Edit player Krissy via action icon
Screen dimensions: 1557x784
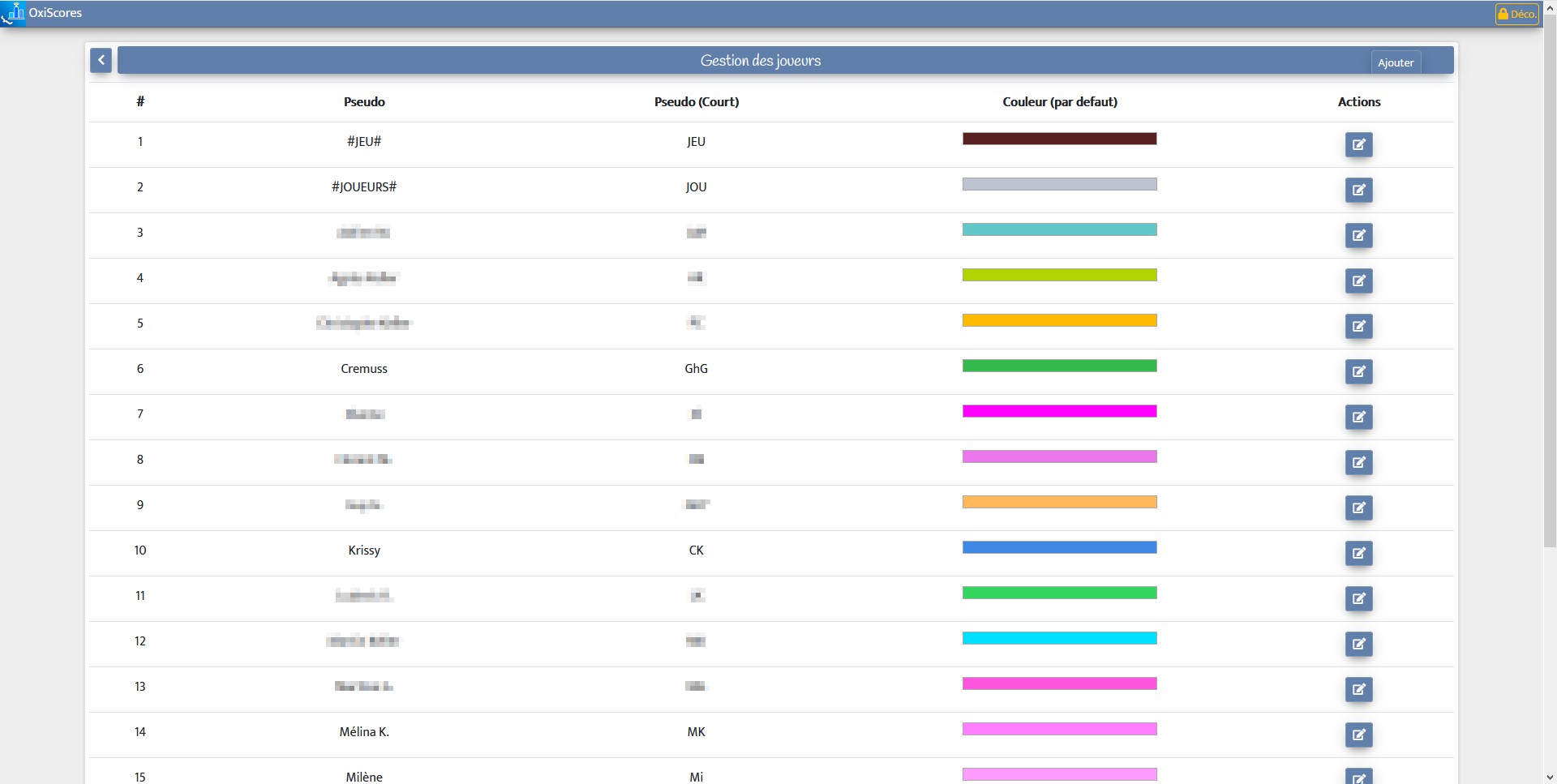(1359, 554)
